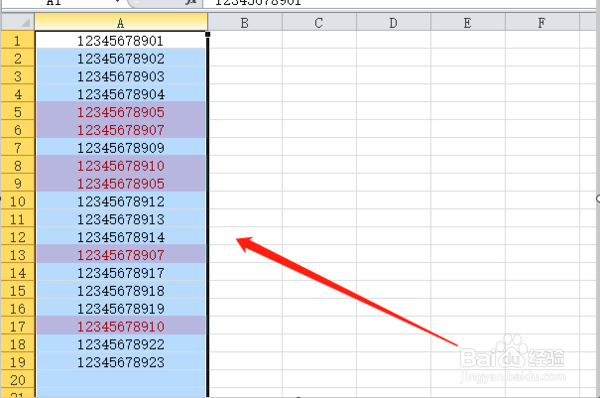The height and width of the screenshot is (398, 600).
Task: Select row 15 header
Action: (18, 290)
